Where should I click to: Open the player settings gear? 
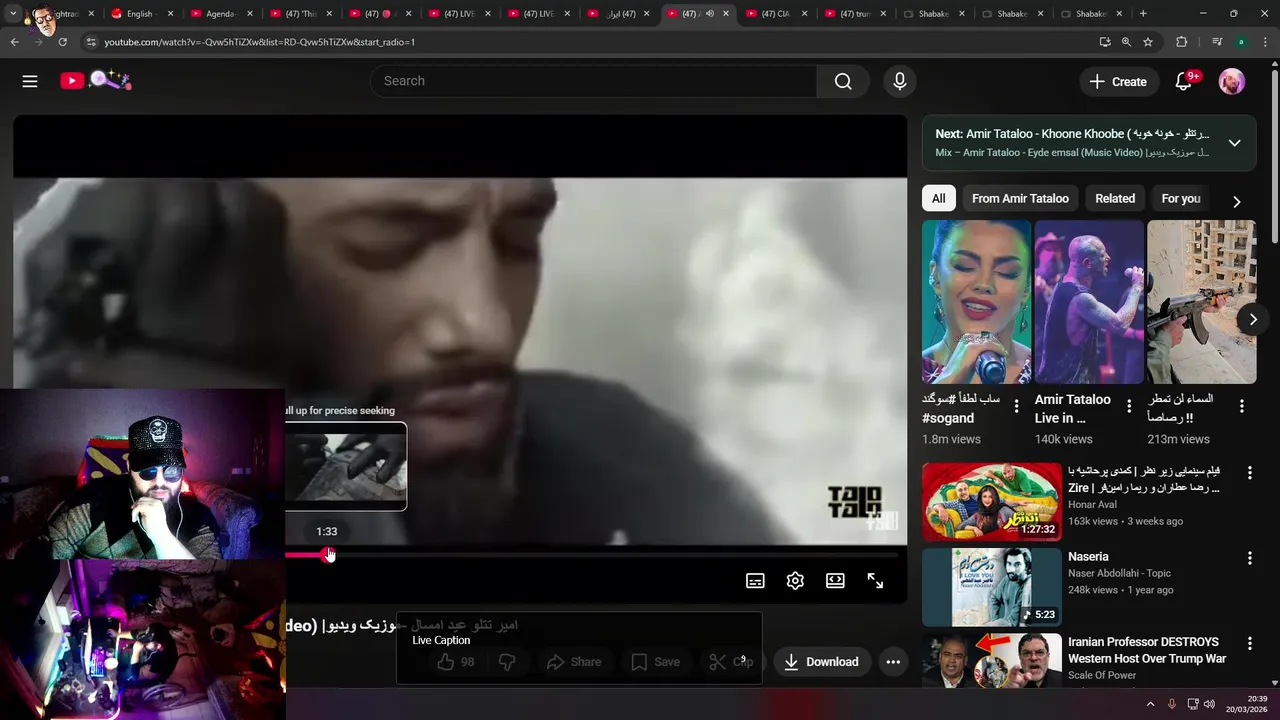795,581
